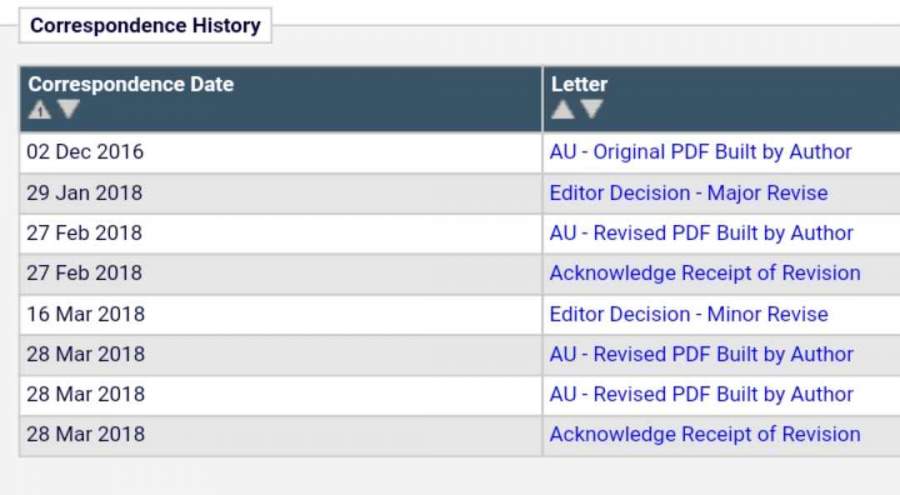Screen dimensions: 900x495
Task: Open Editor Decision - Major Revise letter
Action: [688, 193]
